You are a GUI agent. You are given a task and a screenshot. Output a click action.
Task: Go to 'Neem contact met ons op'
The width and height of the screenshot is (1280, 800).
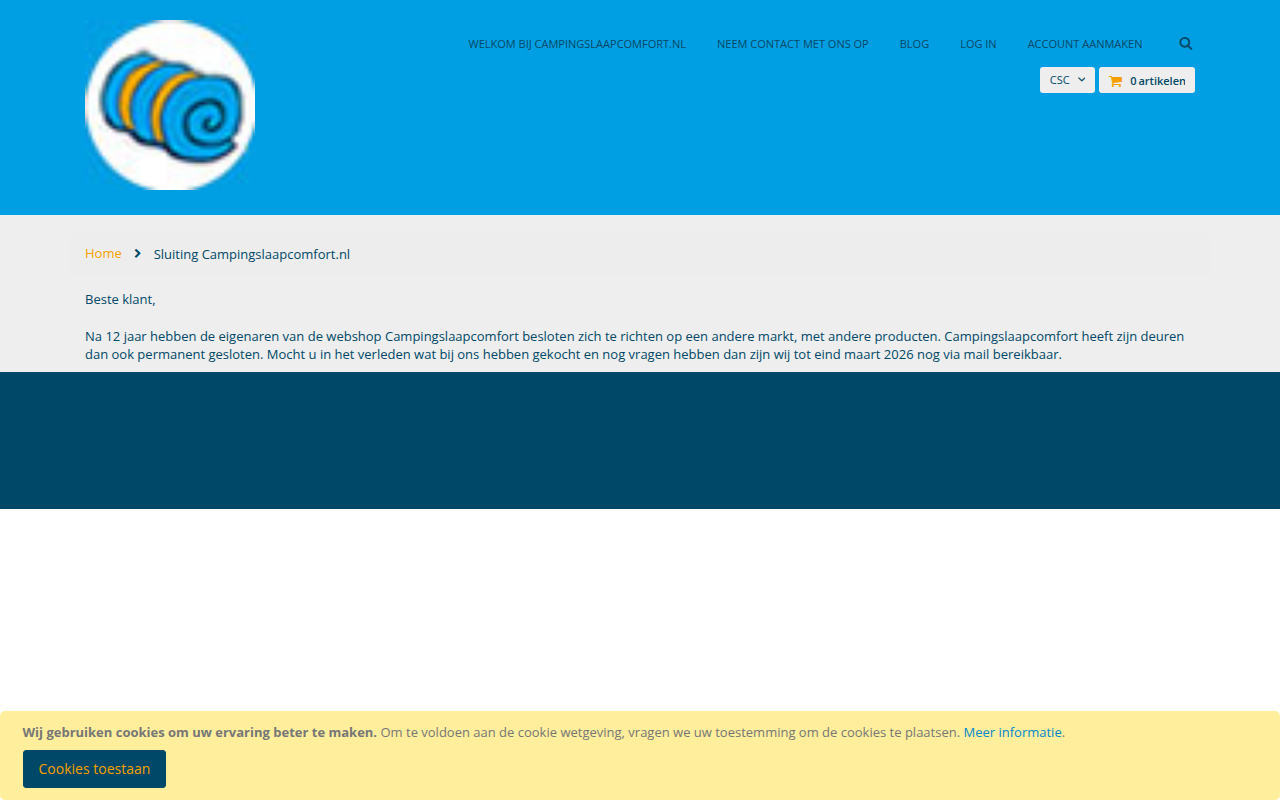click(x=793, y=44)
